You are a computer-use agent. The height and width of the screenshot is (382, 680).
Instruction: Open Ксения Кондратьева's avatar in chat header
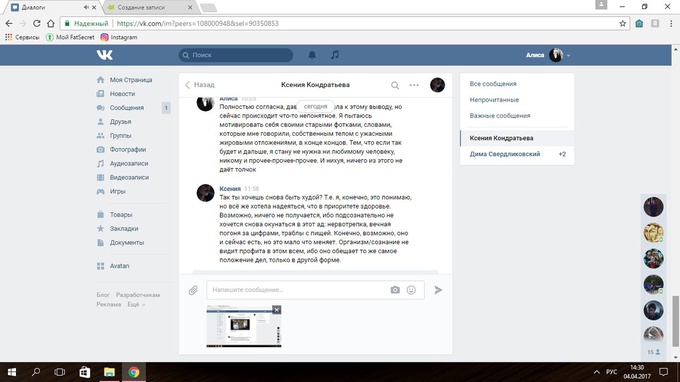(437, 85)
